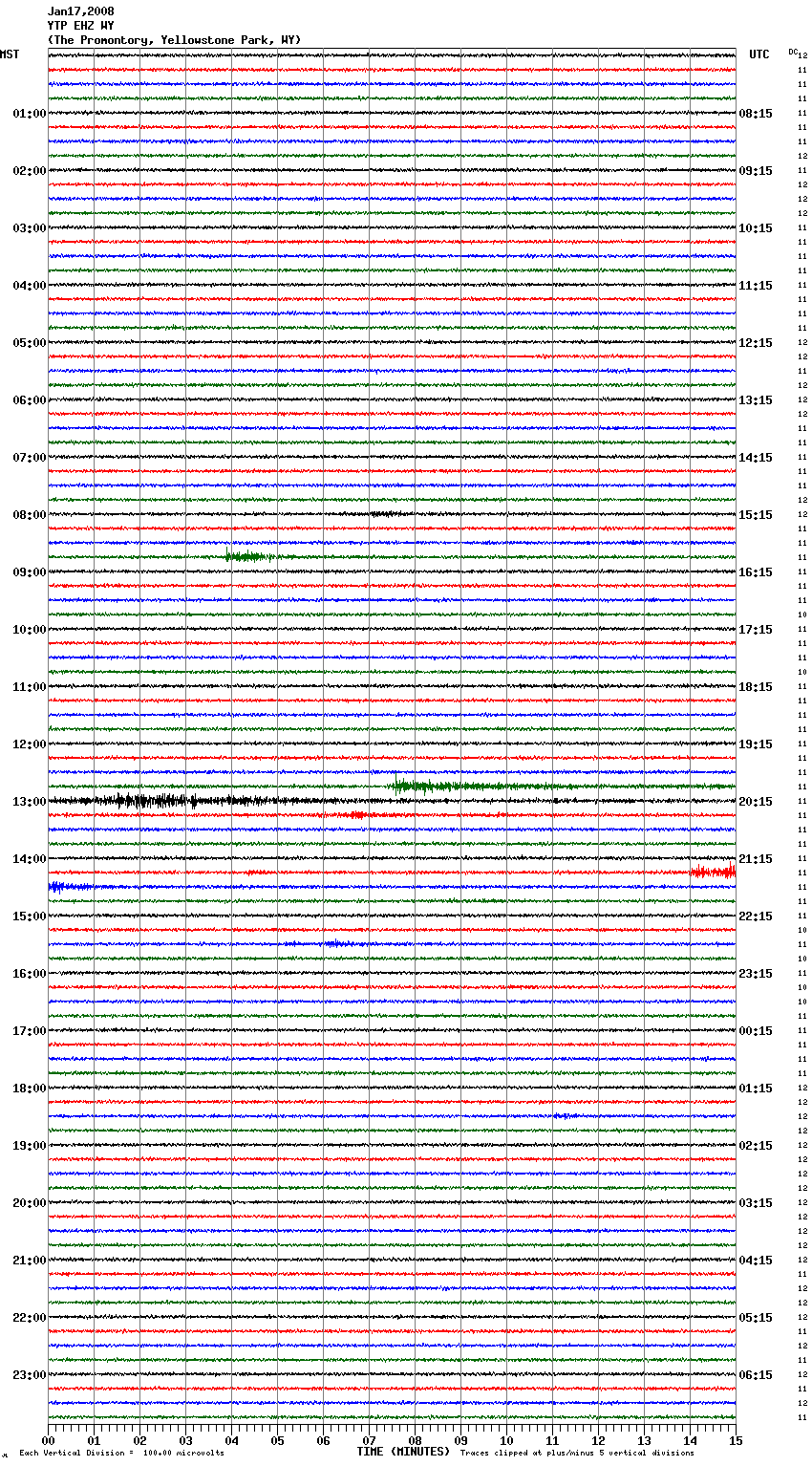Select the 16:00 MST time label
The image size is (812, 1466).
pyautogui.click(x=30, y=974)
